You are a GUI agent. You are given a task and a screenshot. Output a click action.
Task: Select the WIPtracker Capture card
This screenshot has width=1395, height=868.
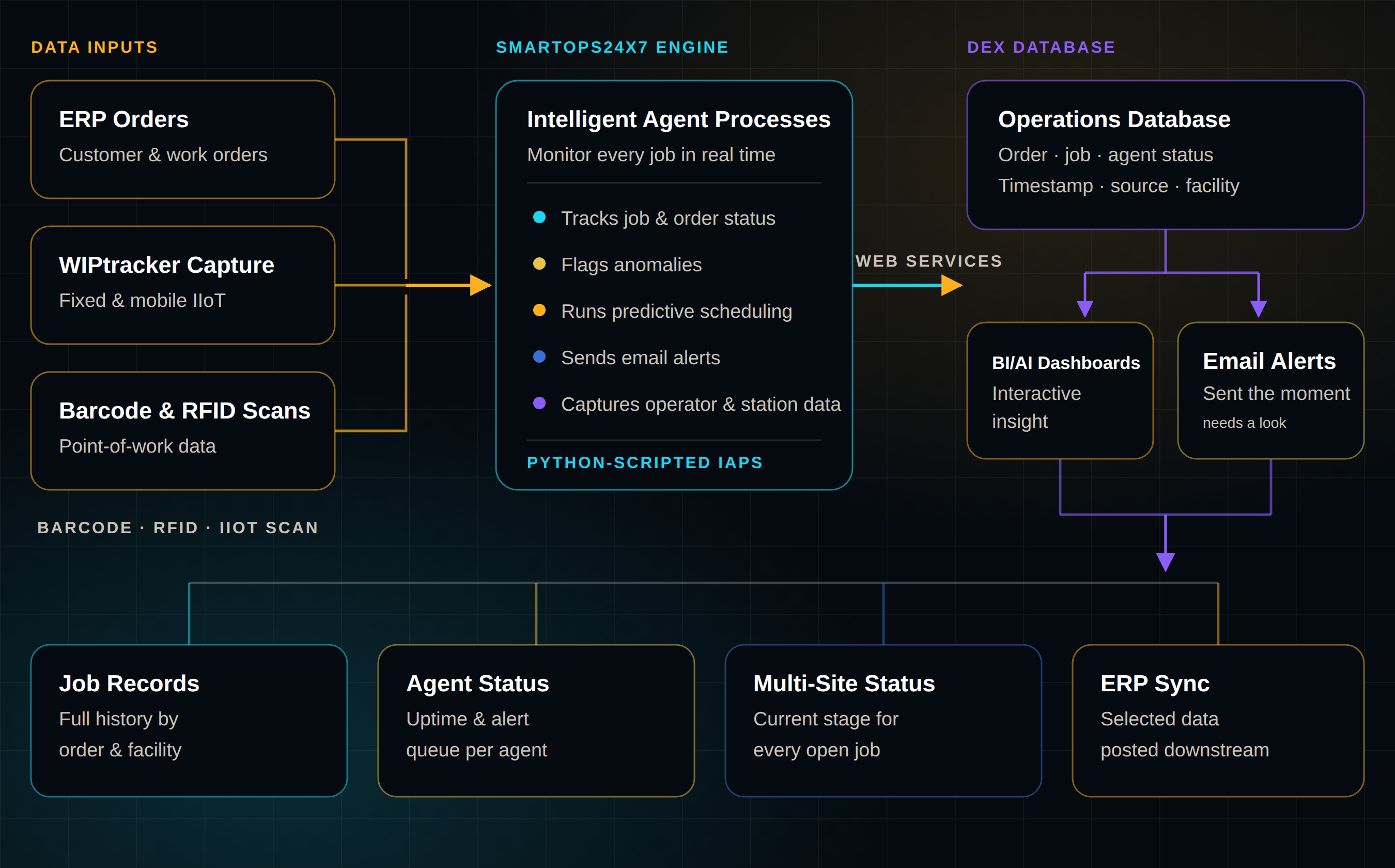(x=182, y=285)
